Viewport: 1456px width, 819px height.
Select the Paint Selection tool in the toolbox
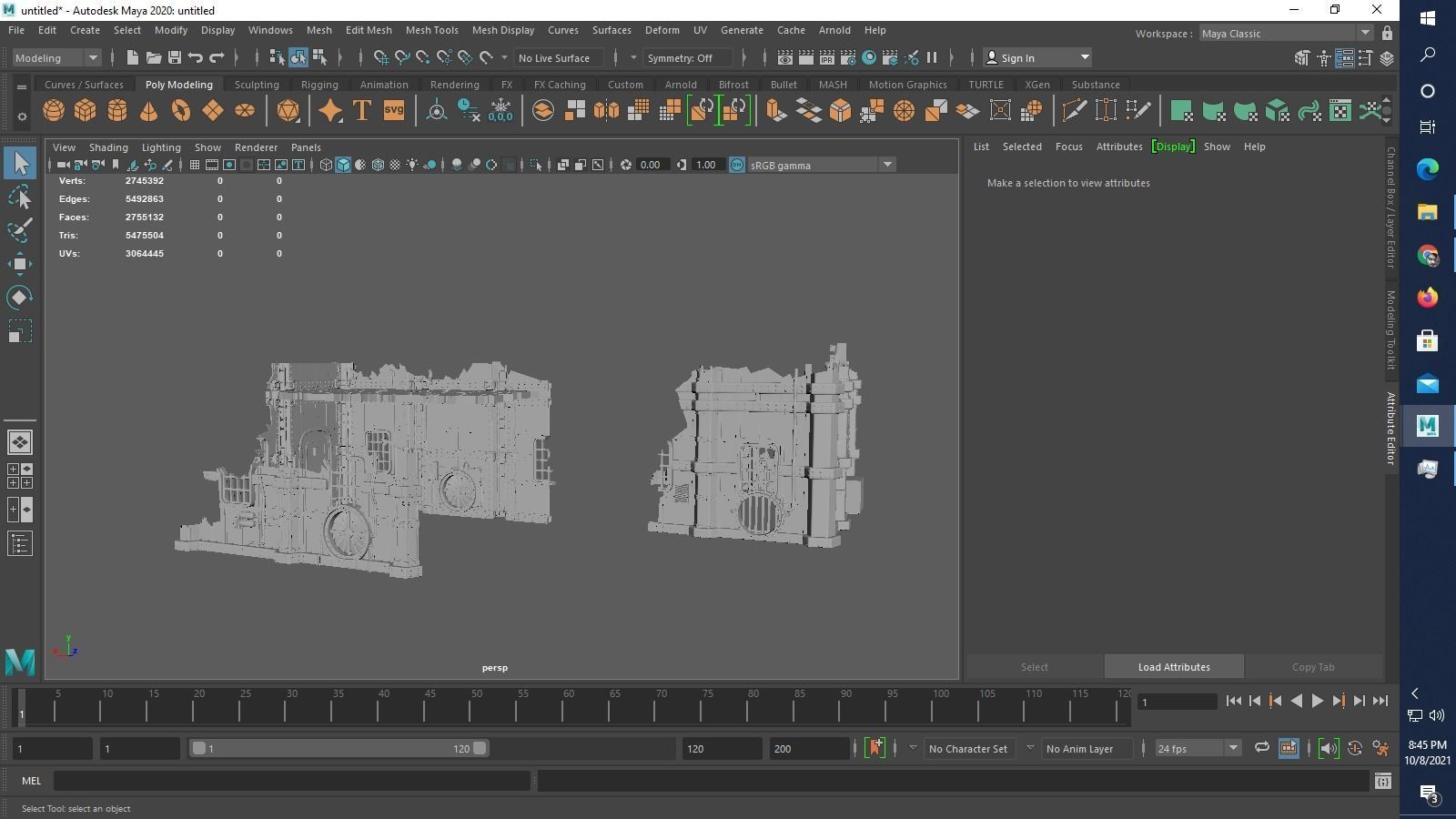click(20, 230)
